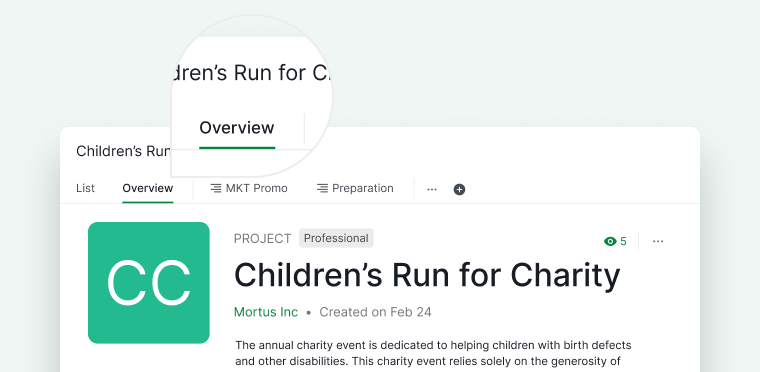Open the Mortus Inc link
The image size is (760, 372).
[x=266, y=312]
